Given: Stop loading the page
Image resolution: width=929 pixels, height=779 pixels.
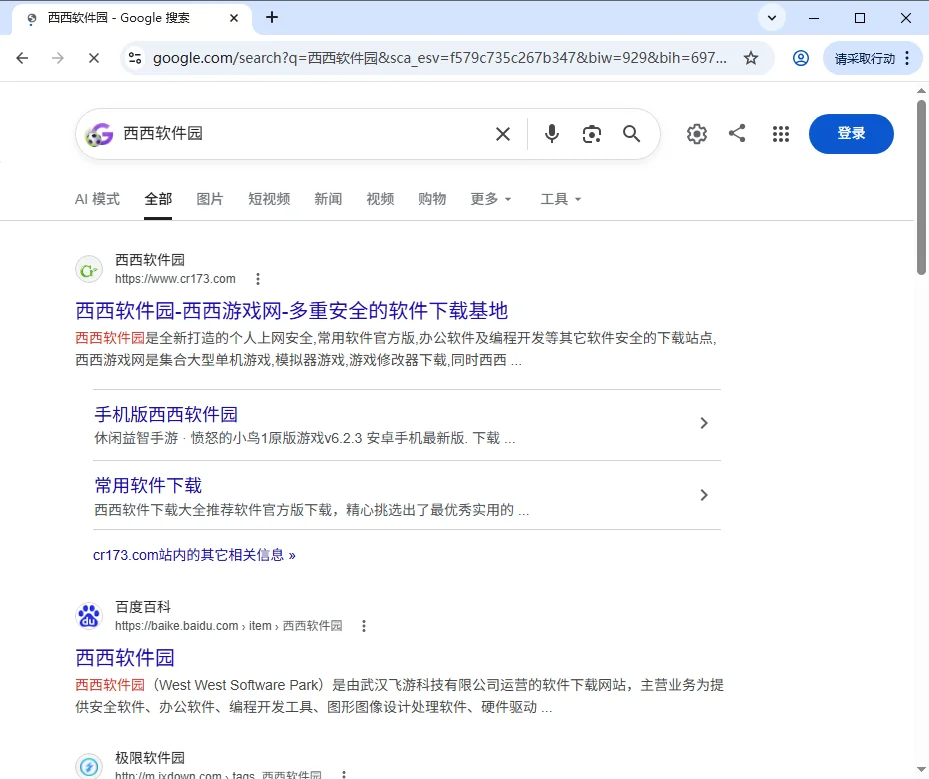Looking at the screenshot, I should 94,58.
